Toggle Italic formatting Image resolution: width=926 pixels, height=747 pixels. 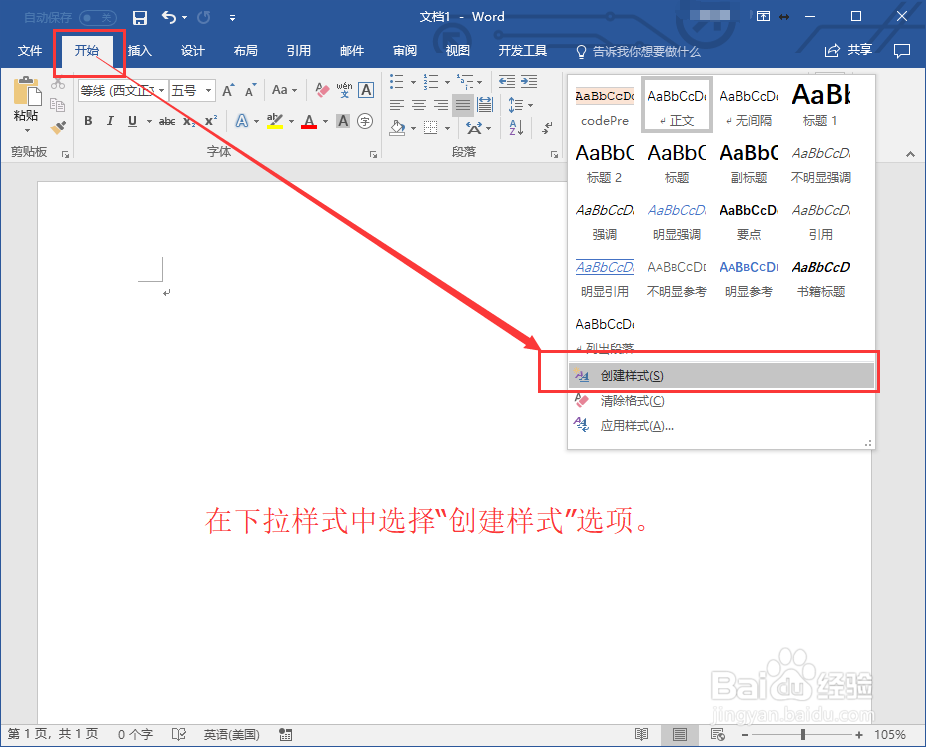click(x=110, y=121)
